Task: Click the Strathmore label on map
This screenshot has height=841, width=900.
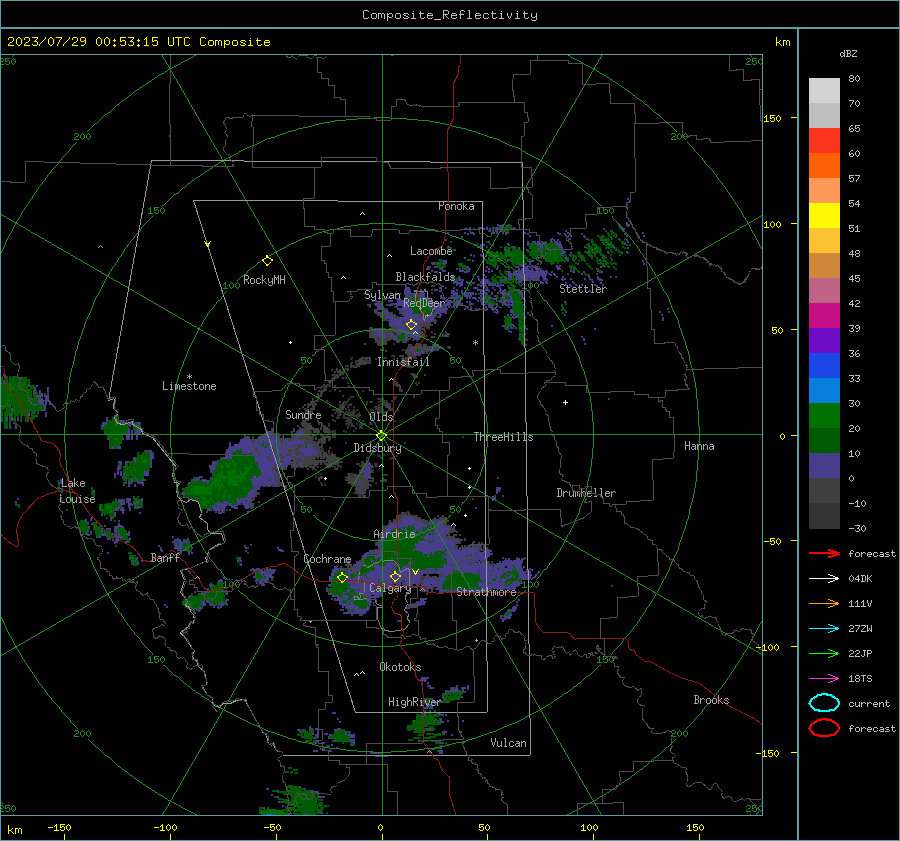Action: [486, 592]
